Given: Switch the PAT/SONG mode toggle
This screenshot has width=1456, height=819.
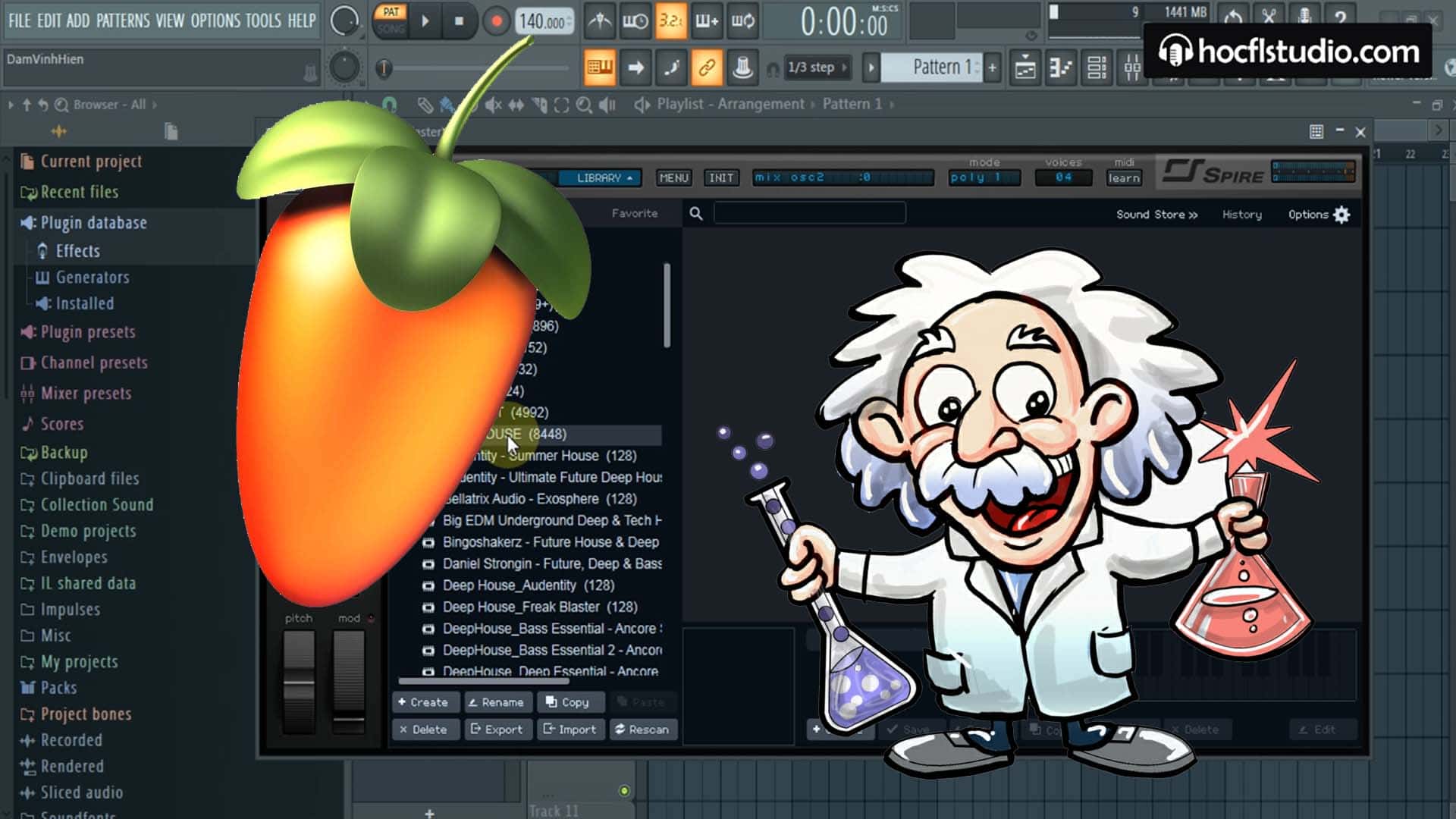Looking at the screenshot, I should 391,20.
